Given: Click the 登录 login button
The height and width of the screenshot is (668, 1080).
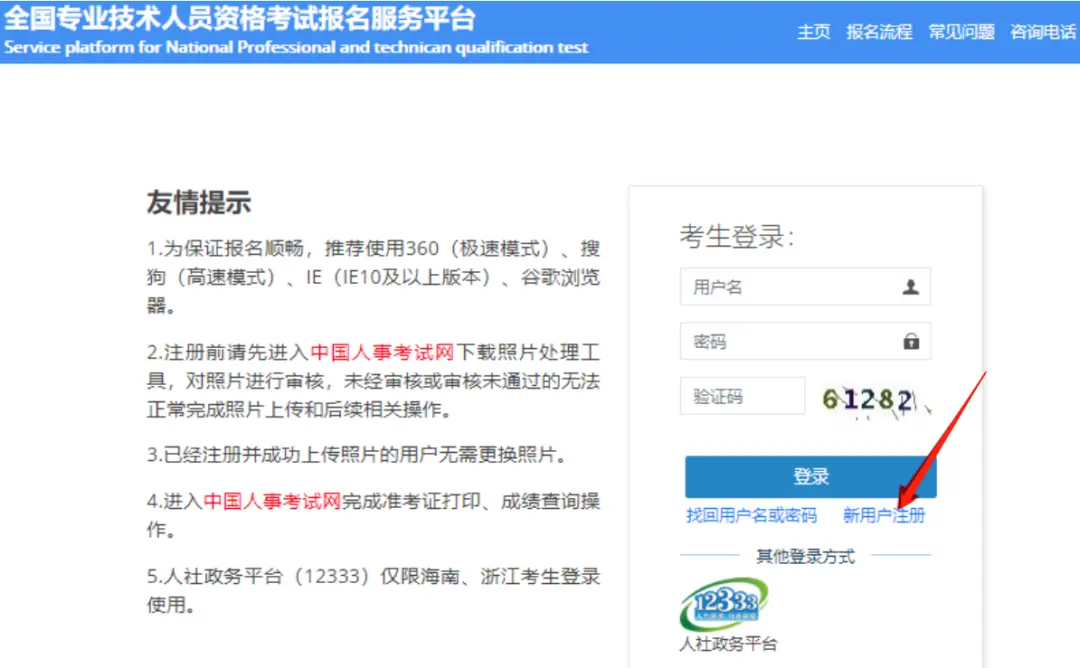Looking at the screenshot, I should (x=810, y=476).
